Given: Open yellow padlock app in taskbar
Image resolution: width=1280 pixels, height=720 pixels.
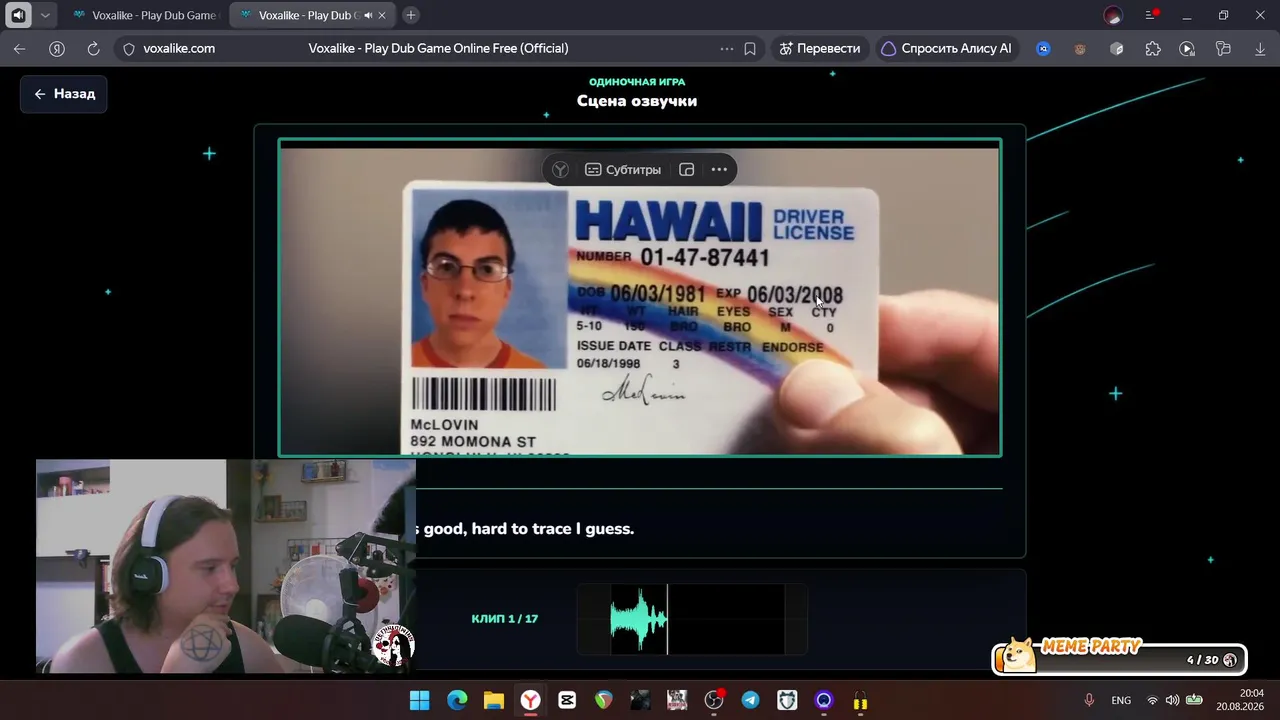Looking at the screenshot, I should point(861,700).
